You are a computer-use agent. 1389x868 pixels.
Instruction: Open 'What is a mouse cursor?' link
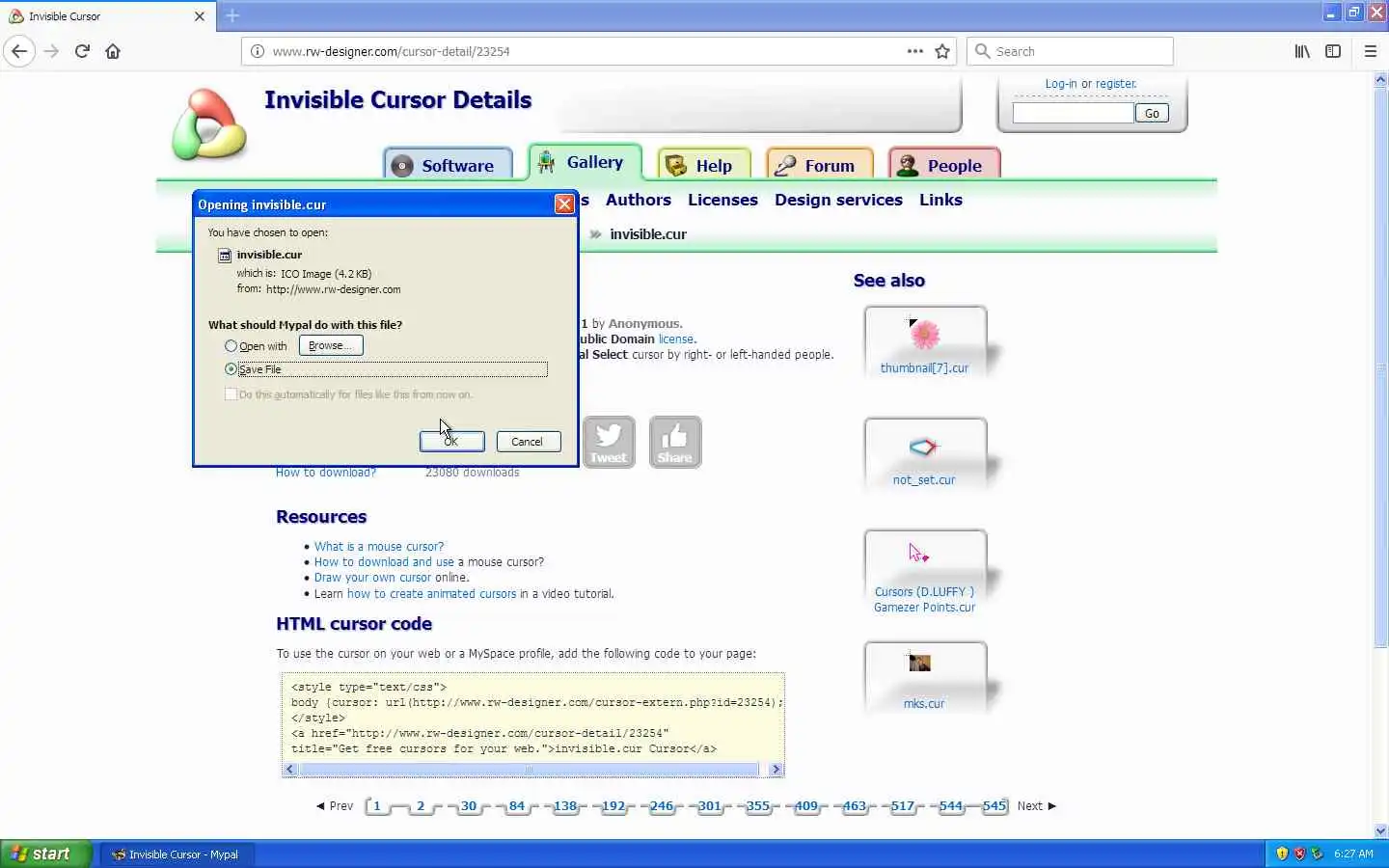(379, 546)
